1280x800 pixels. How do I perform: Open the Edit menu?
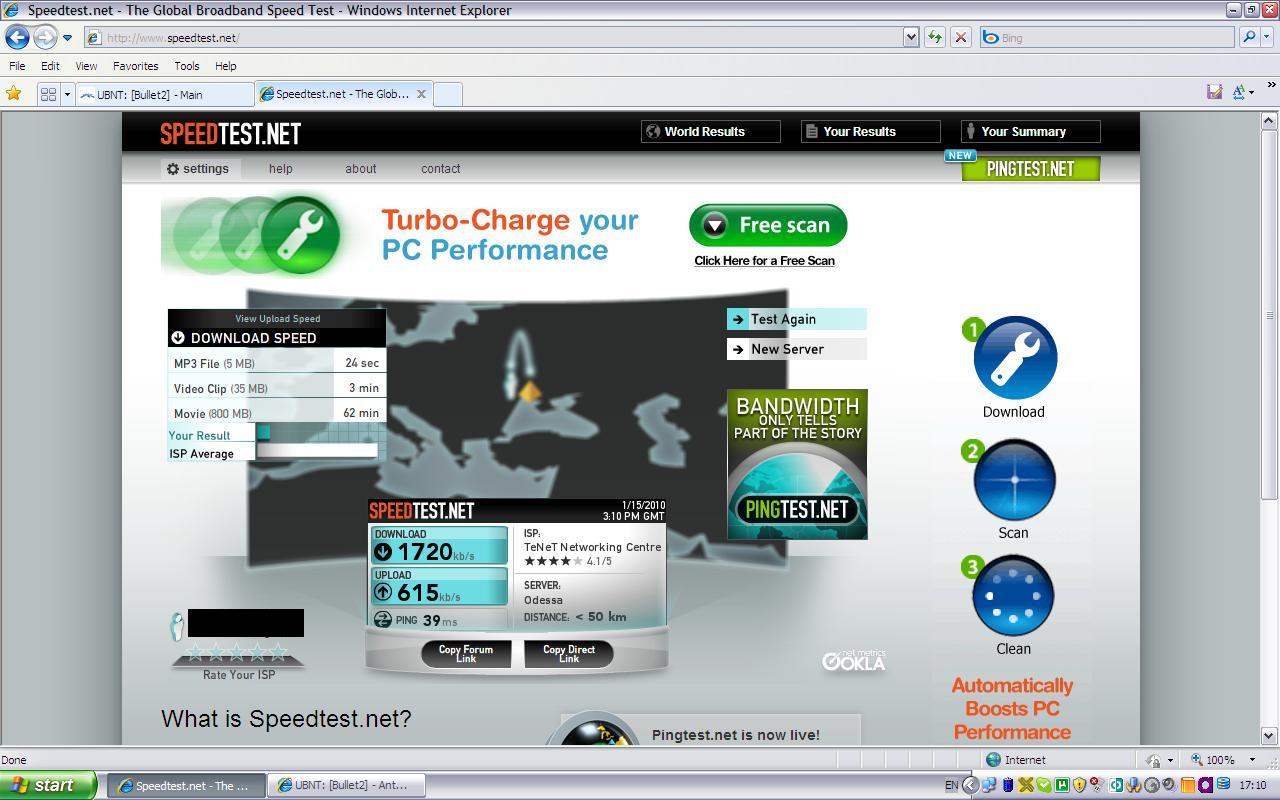pos(50,66)
